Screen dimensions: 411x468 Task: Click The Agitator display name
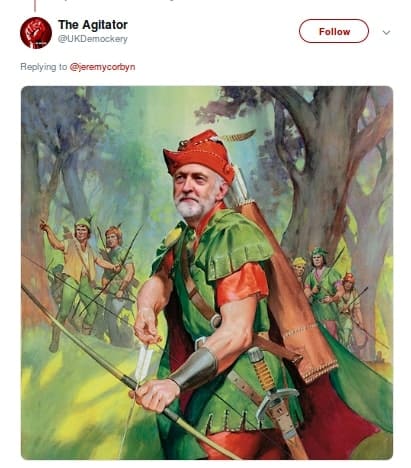click(x=93, y=24)
